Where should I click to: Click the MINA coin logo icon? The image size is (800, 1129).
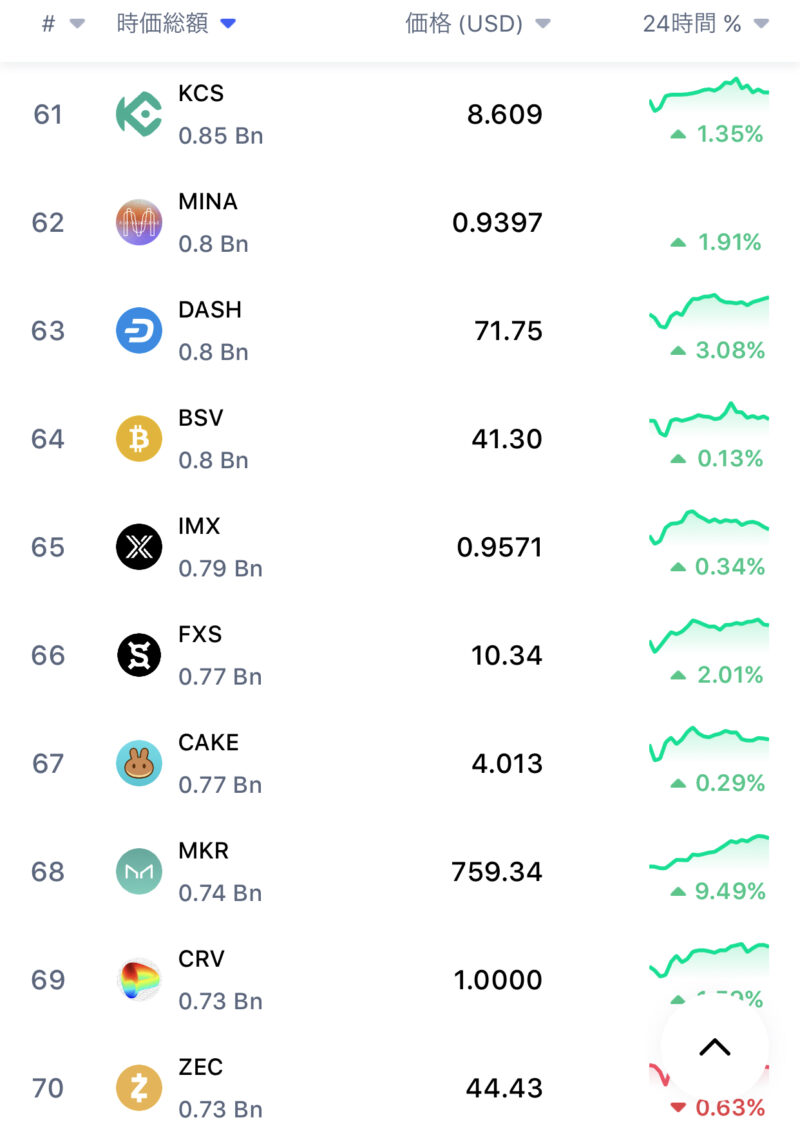(138, 222)
